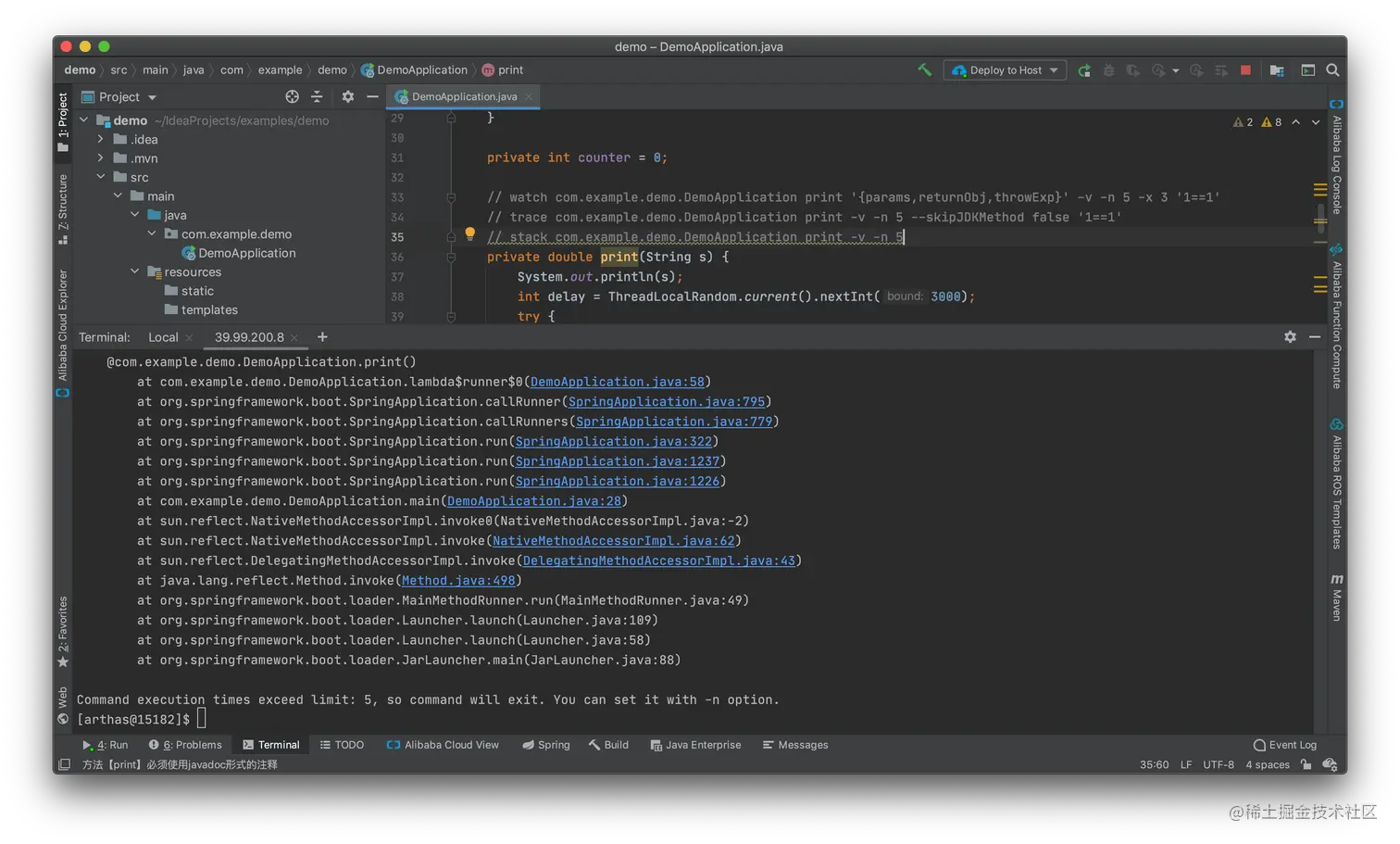Add a new terminal session

pos(322,337)
